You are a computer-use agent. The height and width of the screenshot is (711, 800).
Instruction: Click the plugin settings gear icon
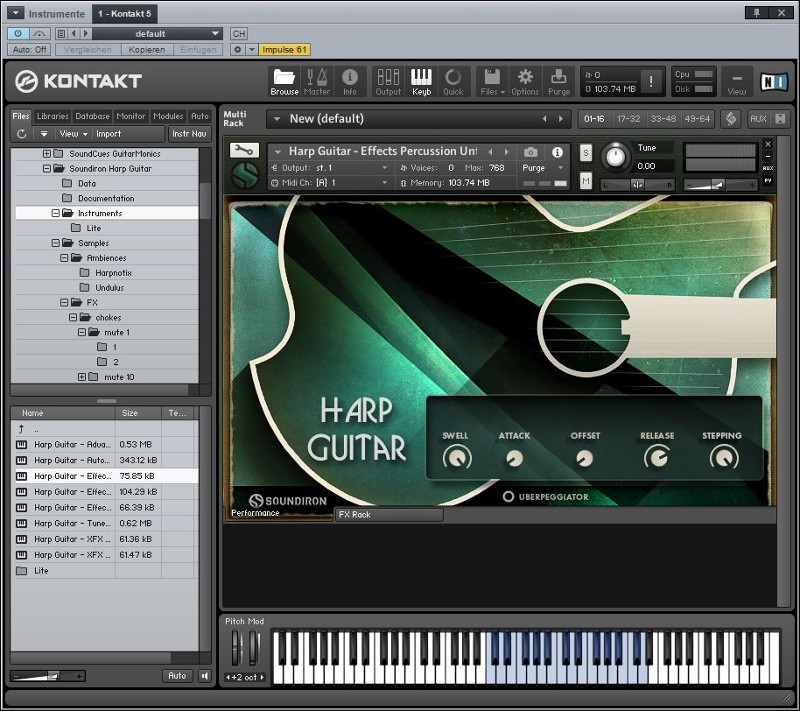[237, 49]
